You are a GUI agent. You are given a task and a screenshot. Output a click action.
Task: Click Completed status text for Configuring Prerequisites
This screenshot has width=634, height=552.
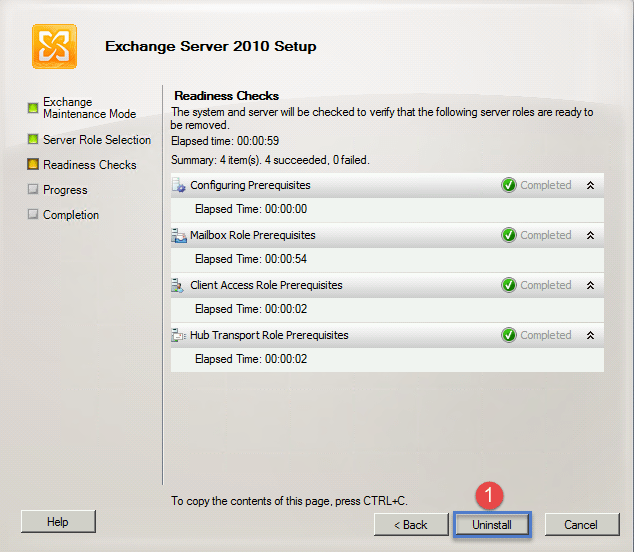pyautogui.click(x=546, y=185)
